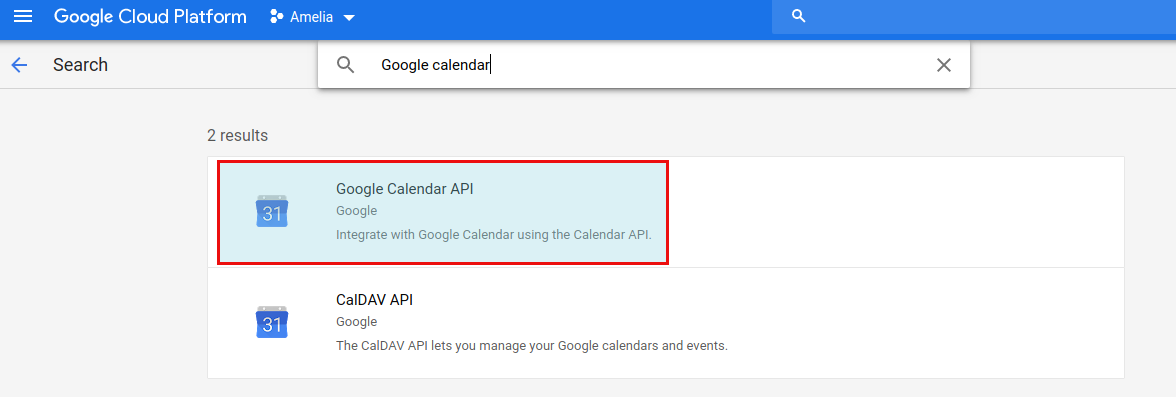This screenshot has width=1176, height=397.
Task: Click the Google Calendar API calendar icon
Action: pyautogui.click(x=272, y=212)
